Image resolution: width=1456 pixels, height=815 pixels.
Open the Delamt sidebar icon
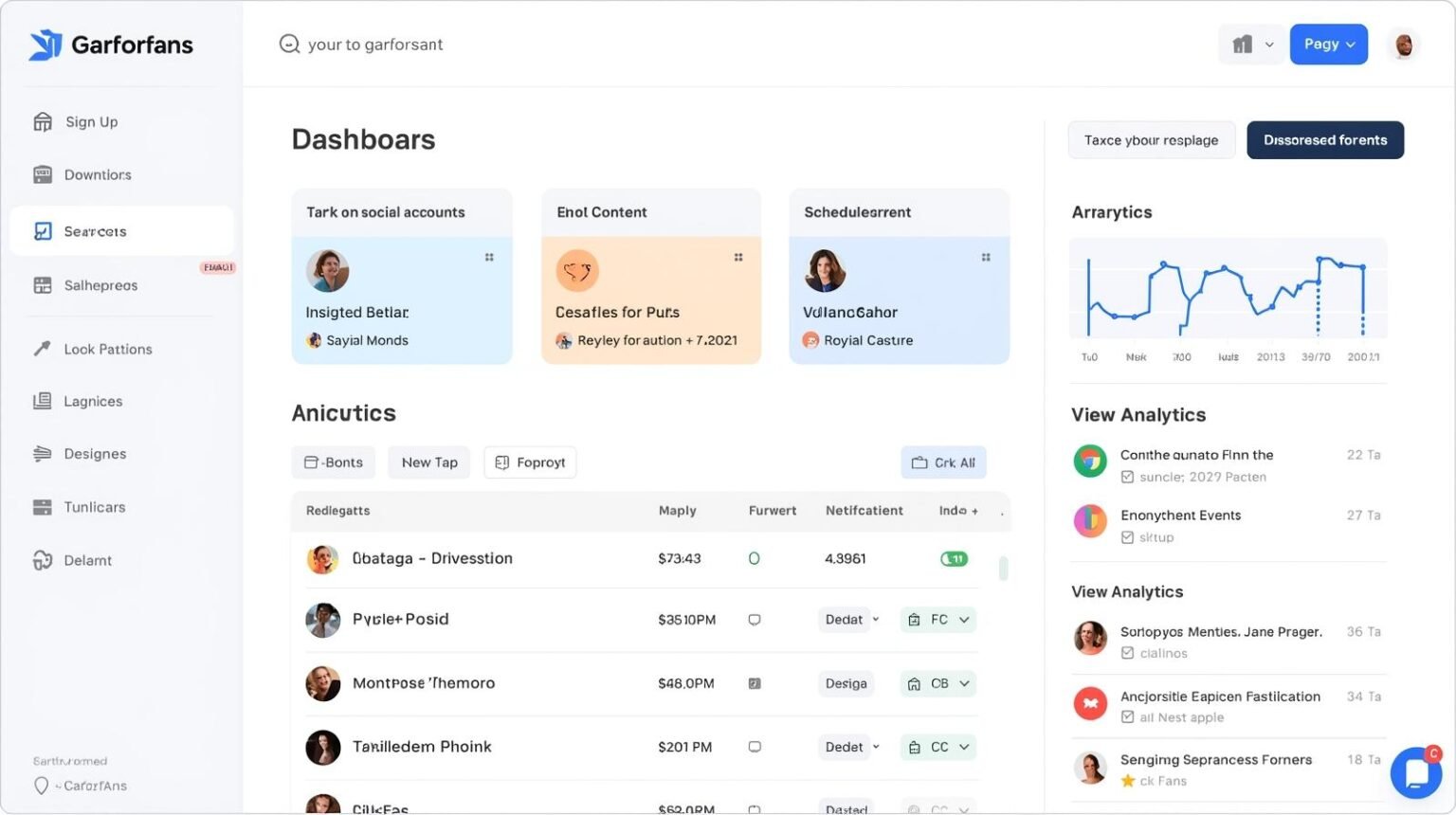pos(42,560)
